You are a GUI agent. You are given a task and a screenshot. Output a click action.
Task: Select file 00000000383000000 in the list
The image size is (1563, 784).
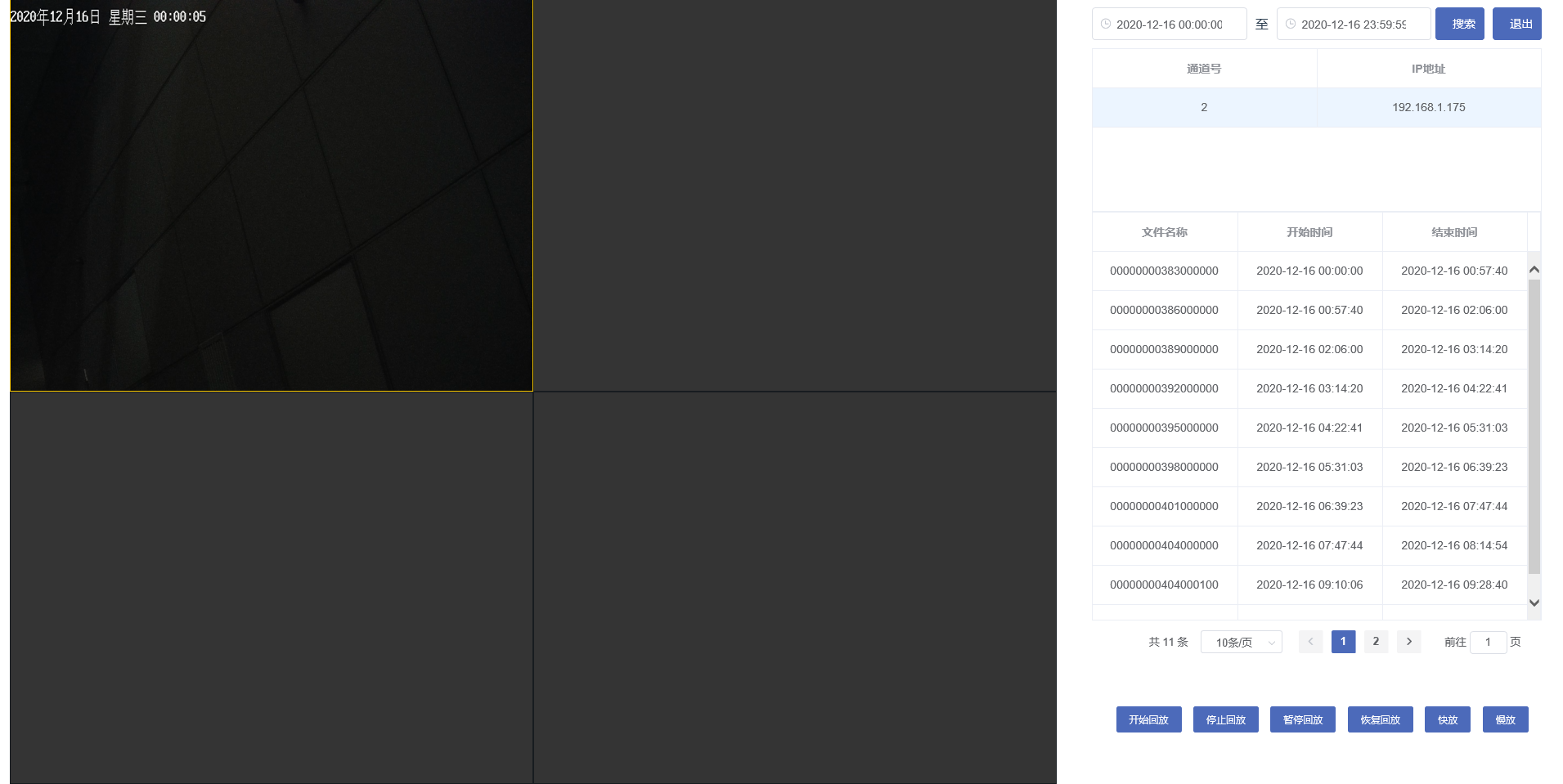pyautogui.click(x=1164, y=271)
